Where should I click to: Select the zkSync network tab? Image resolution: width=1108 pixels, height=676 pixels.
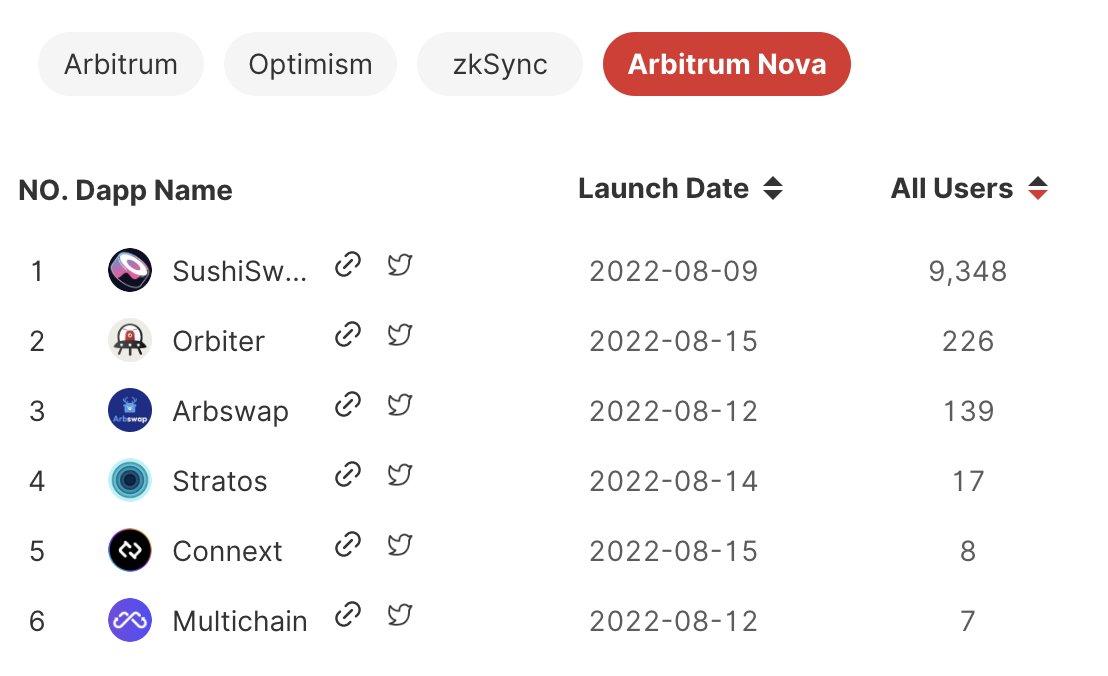[499, 65]
